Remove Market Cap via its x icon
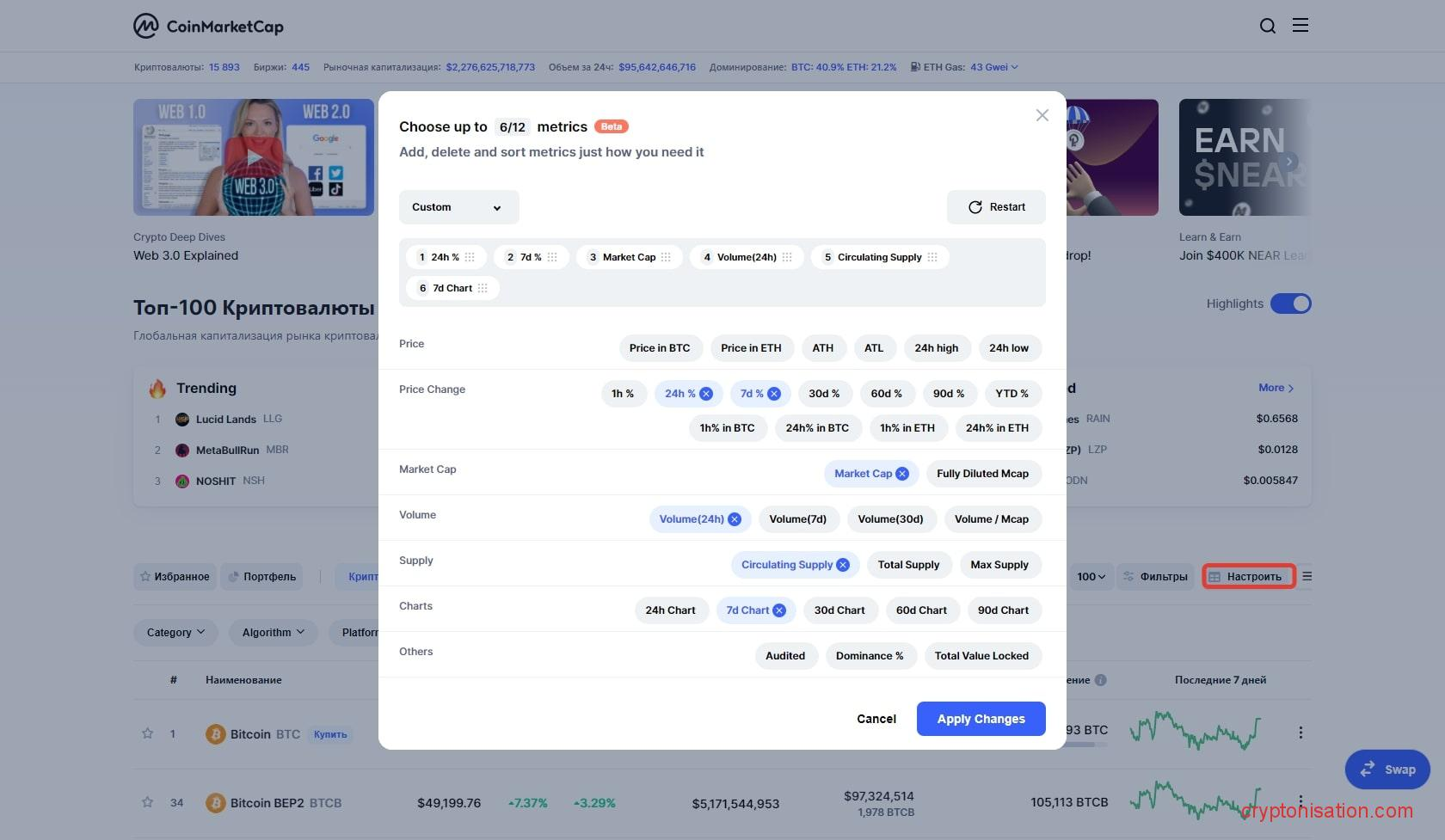 902,474
